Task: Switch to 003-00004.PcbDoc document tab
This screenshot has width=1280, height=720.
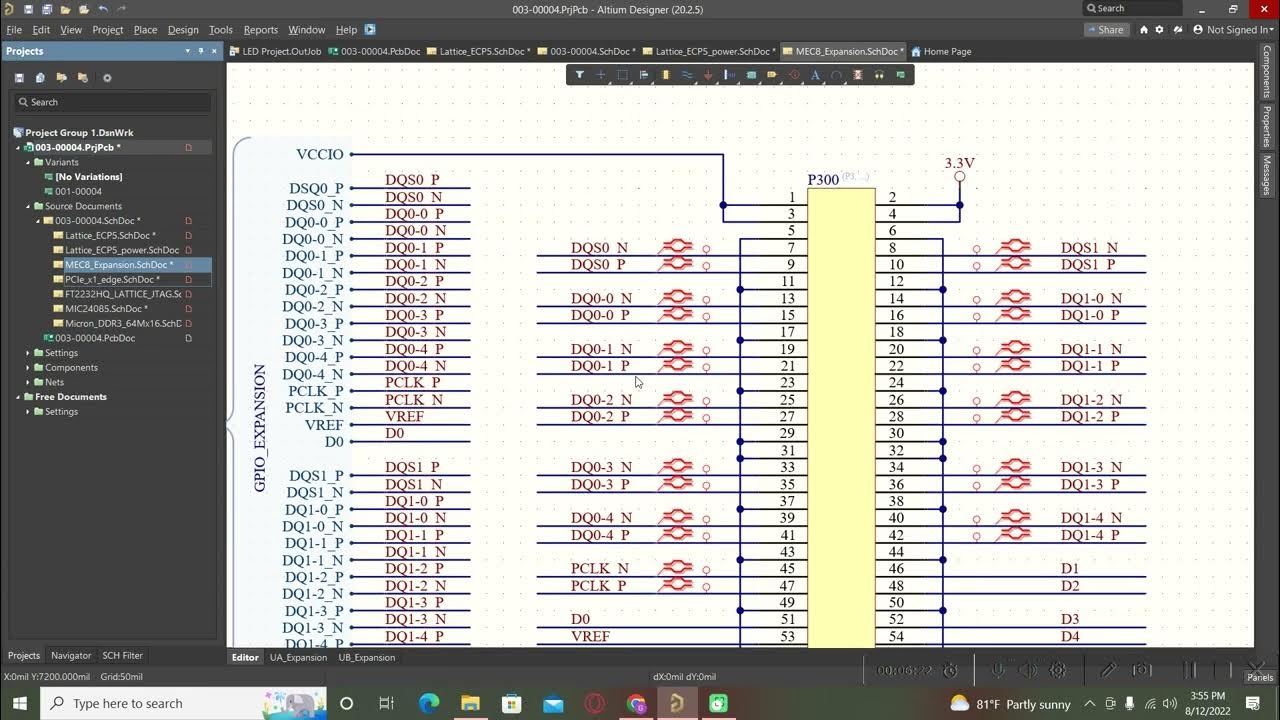Action: tap(376, 51)
